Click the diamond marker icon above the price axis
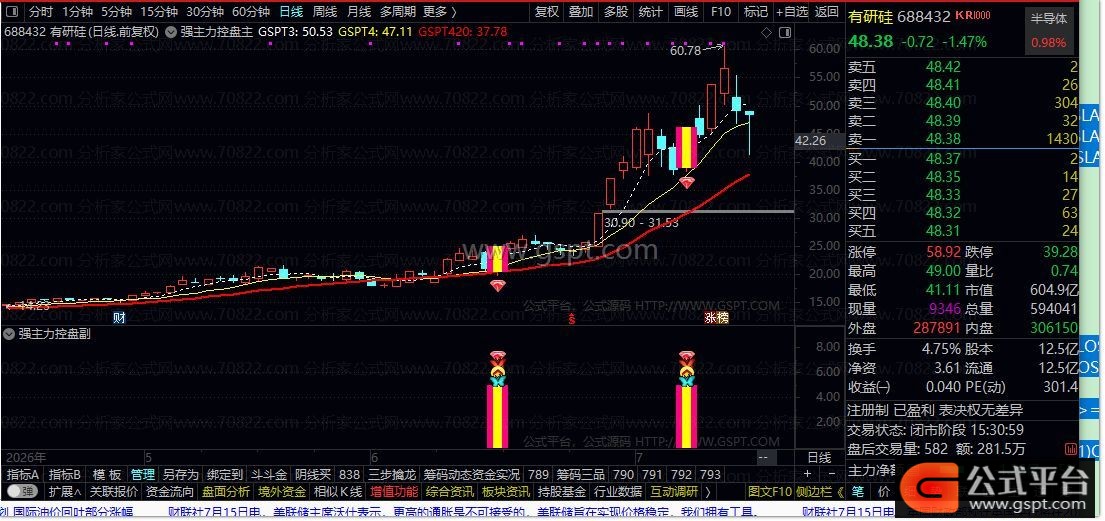 [767, 32]
